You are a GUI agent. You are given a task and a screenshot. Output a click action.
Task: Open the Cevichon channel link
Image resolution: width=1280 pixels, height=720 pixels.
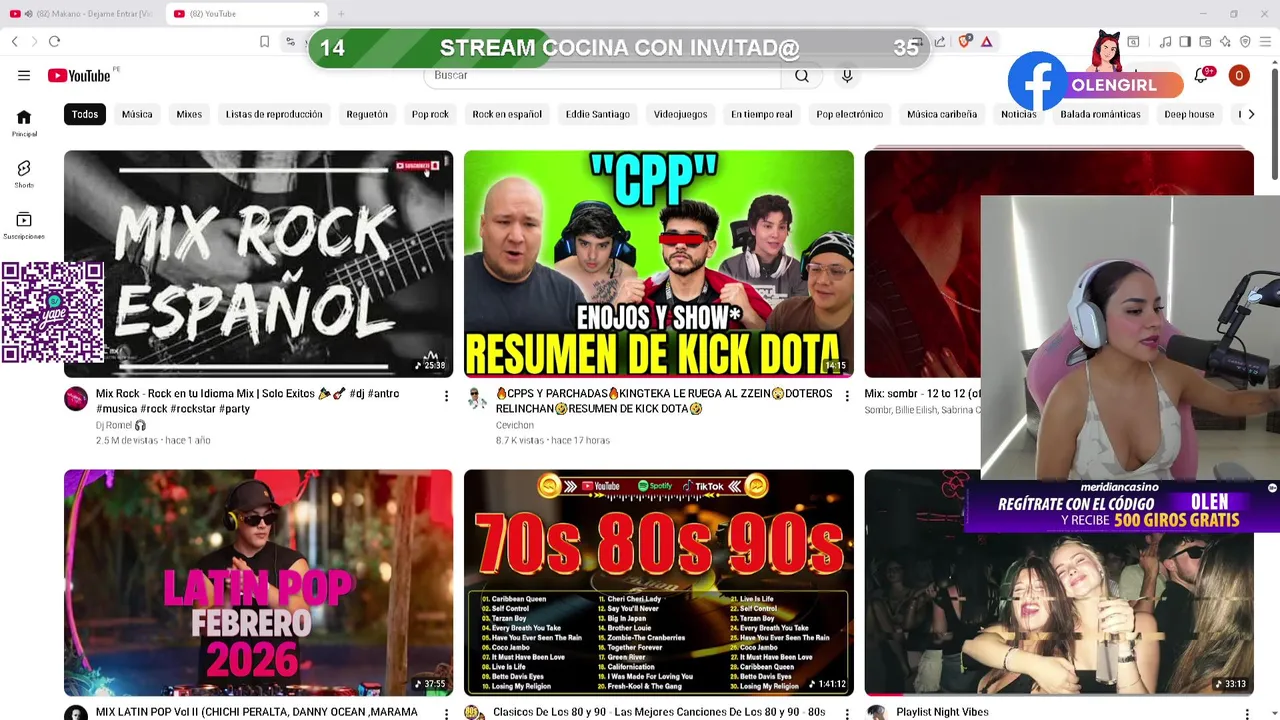[x=515, y=425]
